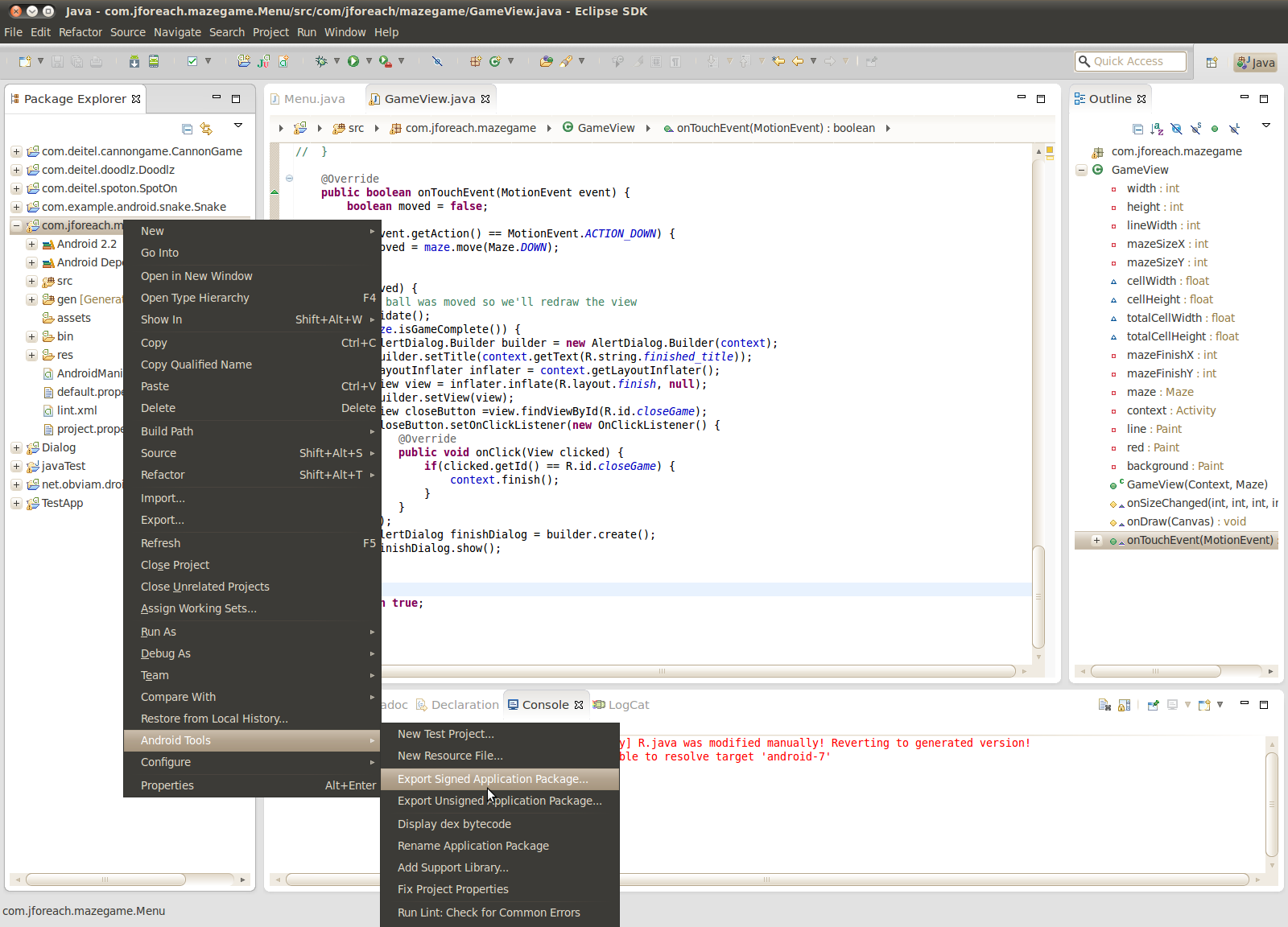Image resolution: width=1288 pixels, height=927 pixels.
Task: Click the editor vertical scrollbar
Action: [1038, 597]
